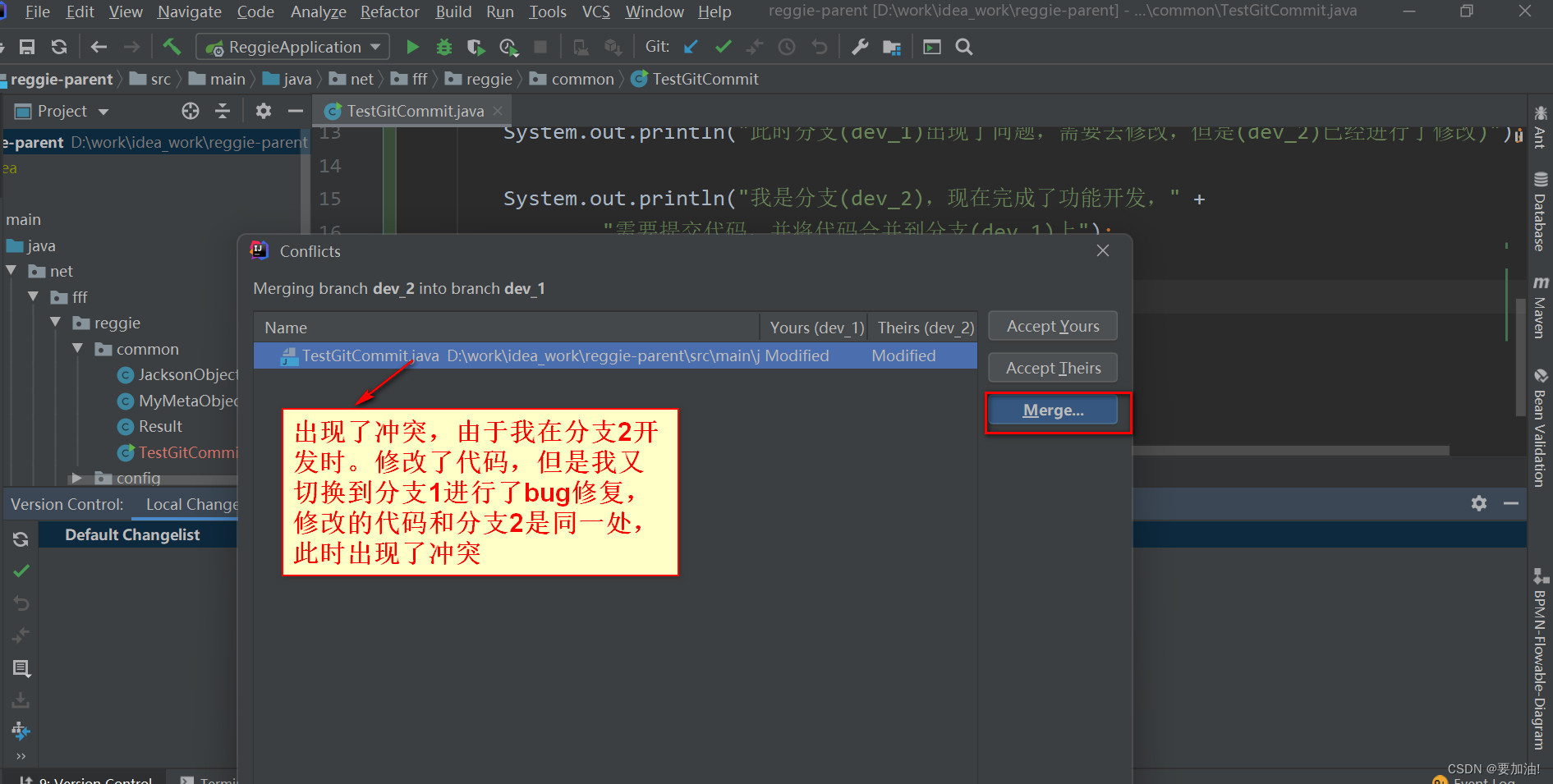Click the collapse all icon in Project panel
This screenshot has height=784, width=1553.
coord(223,111)
